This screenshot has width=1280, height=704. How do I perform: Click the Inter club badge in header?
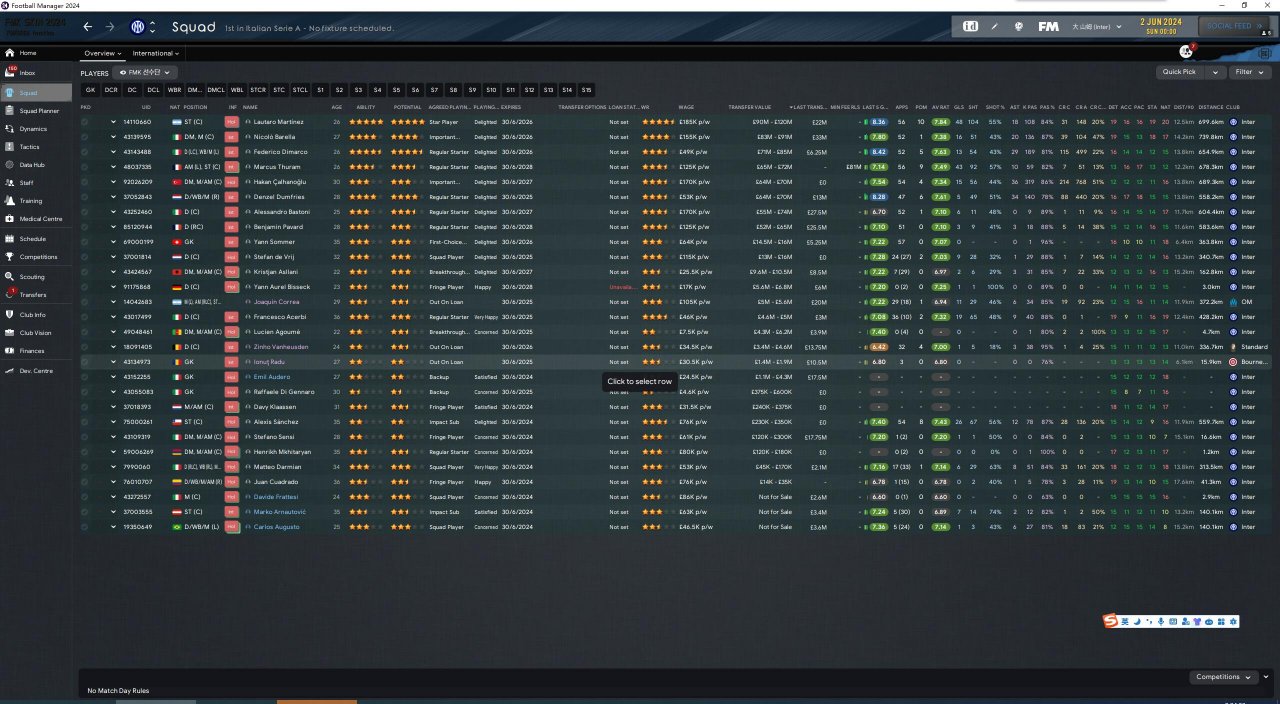[136, 27]
